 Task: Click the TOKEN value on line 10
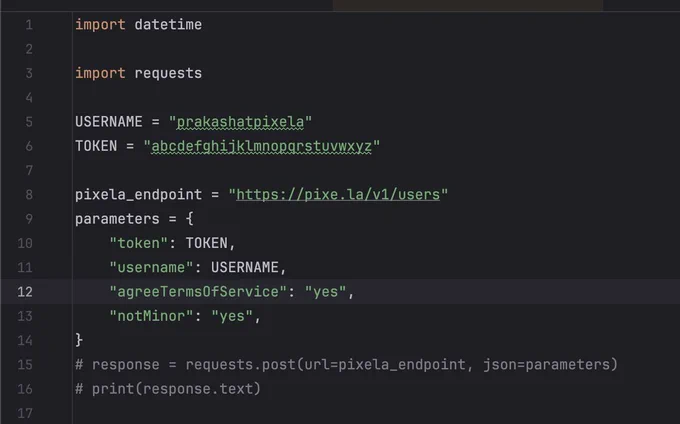pyautogui.click(x=206, y=243)
